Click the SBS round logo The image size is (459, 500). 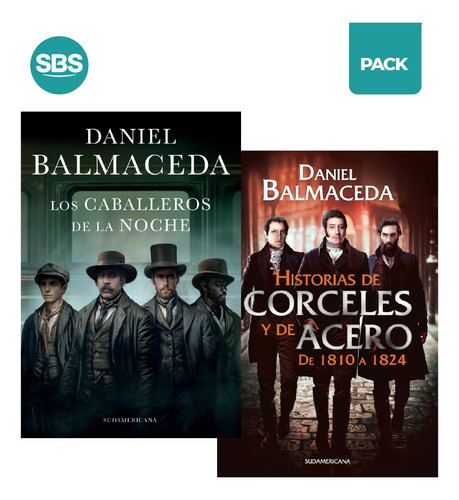59,65
